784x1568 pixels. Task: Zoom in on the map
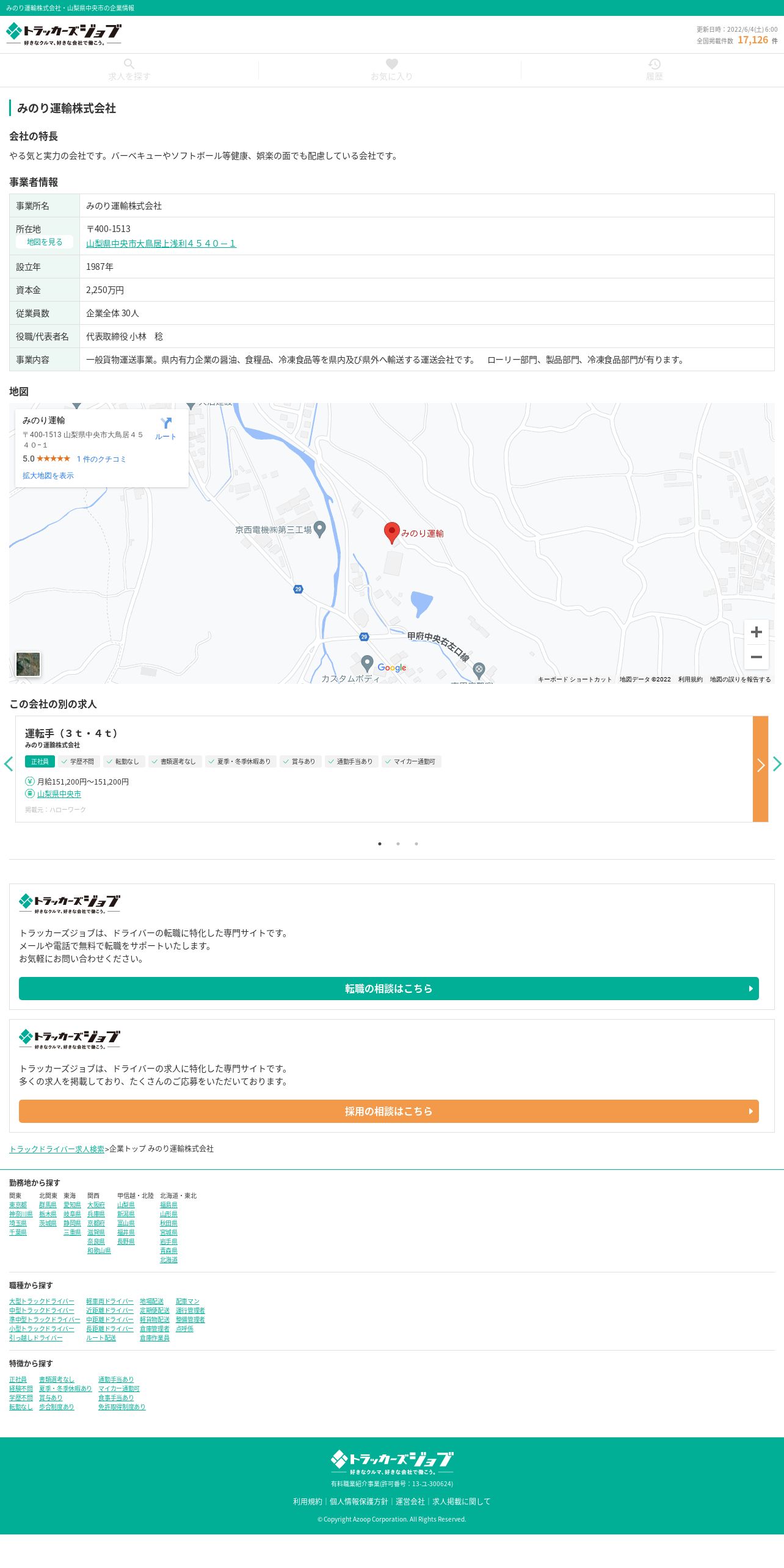756,632
